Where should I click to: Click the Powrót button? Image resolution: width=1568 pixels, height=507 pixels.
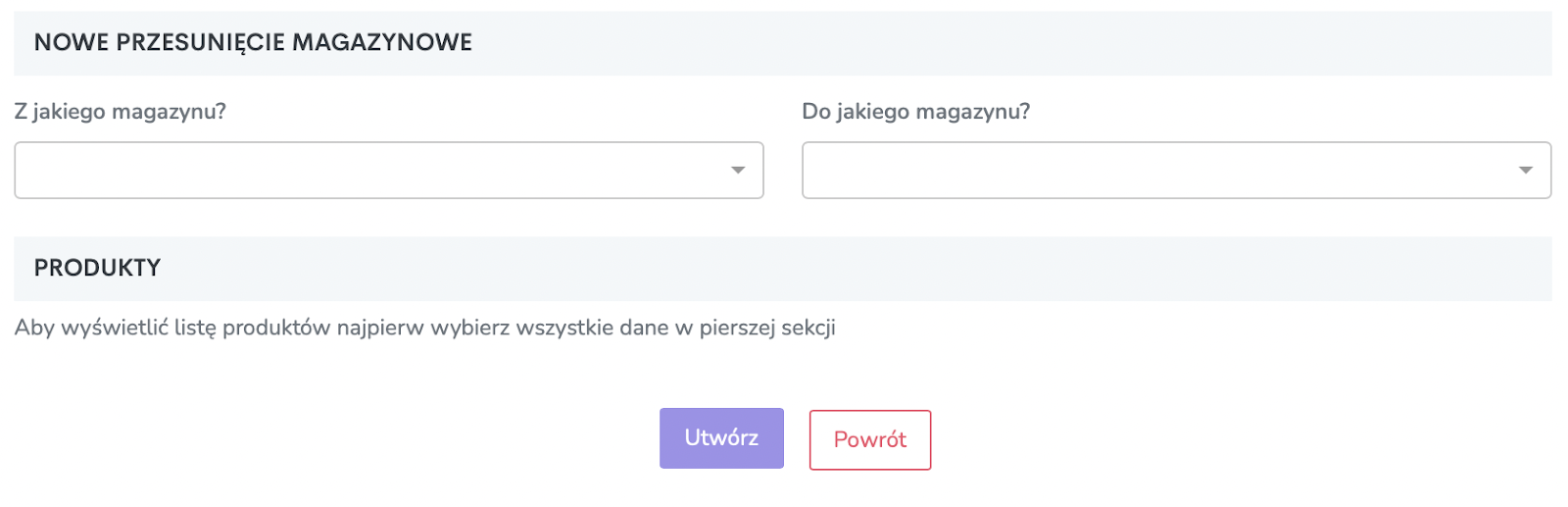[x=870, y=440]
